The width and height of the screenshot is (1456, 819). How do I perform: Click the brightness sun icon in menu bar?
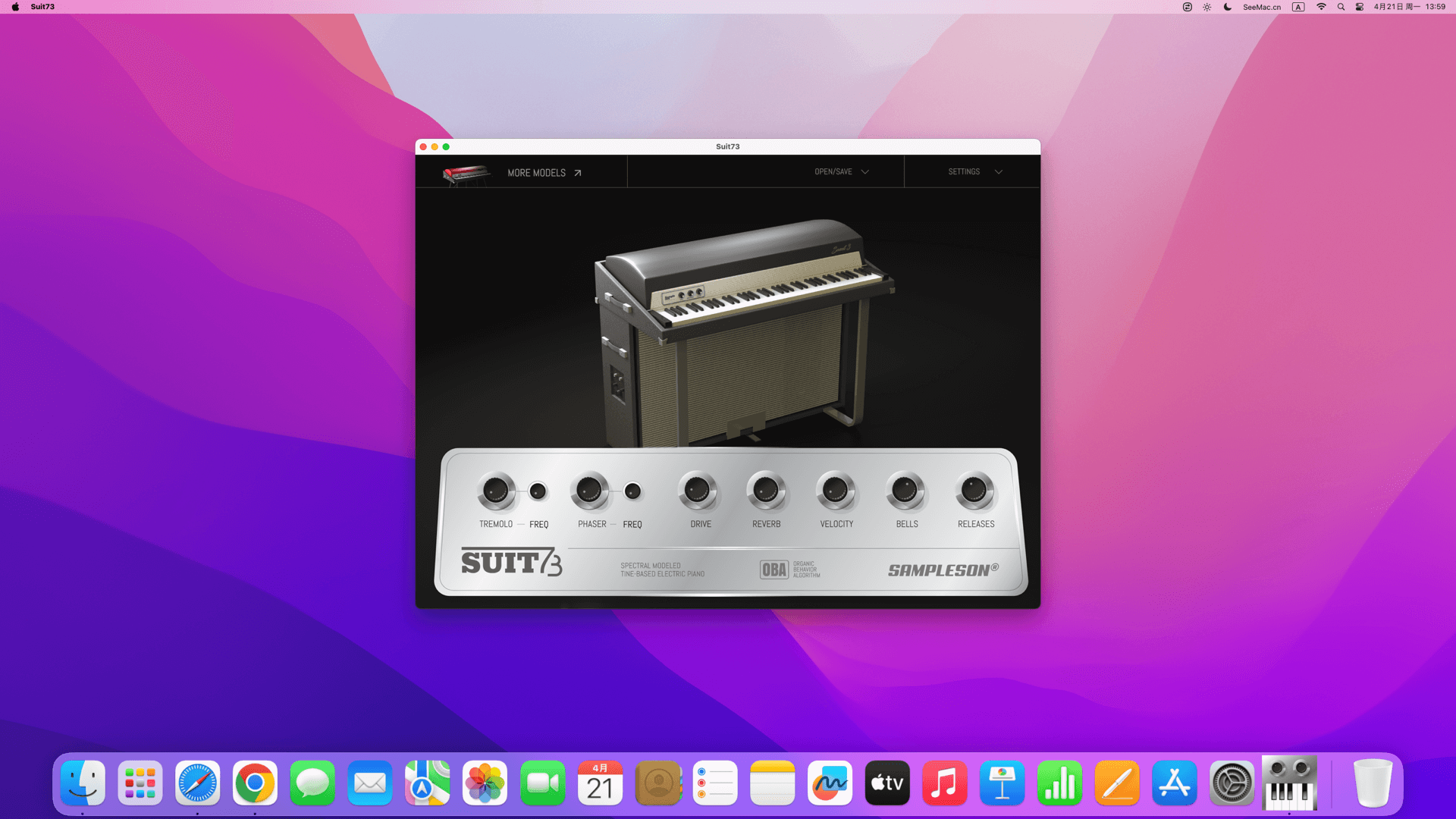point(1207,7)
